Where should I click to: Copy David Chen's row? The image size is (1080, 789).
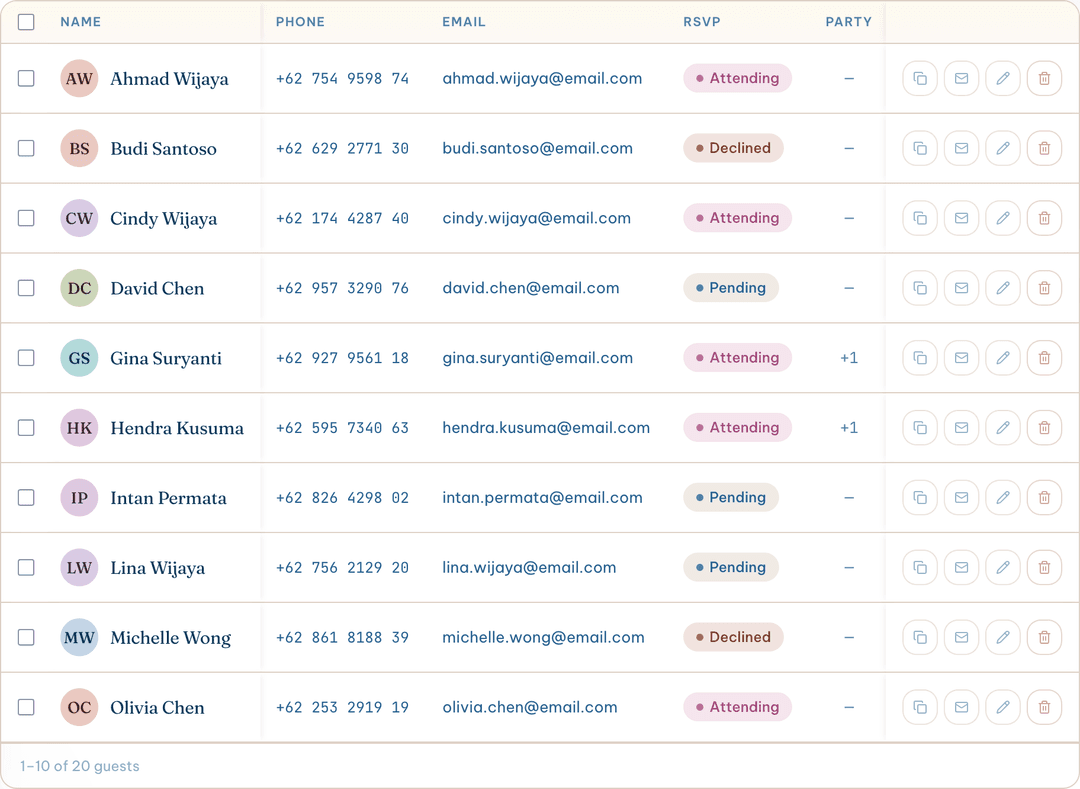click(920, 288)
